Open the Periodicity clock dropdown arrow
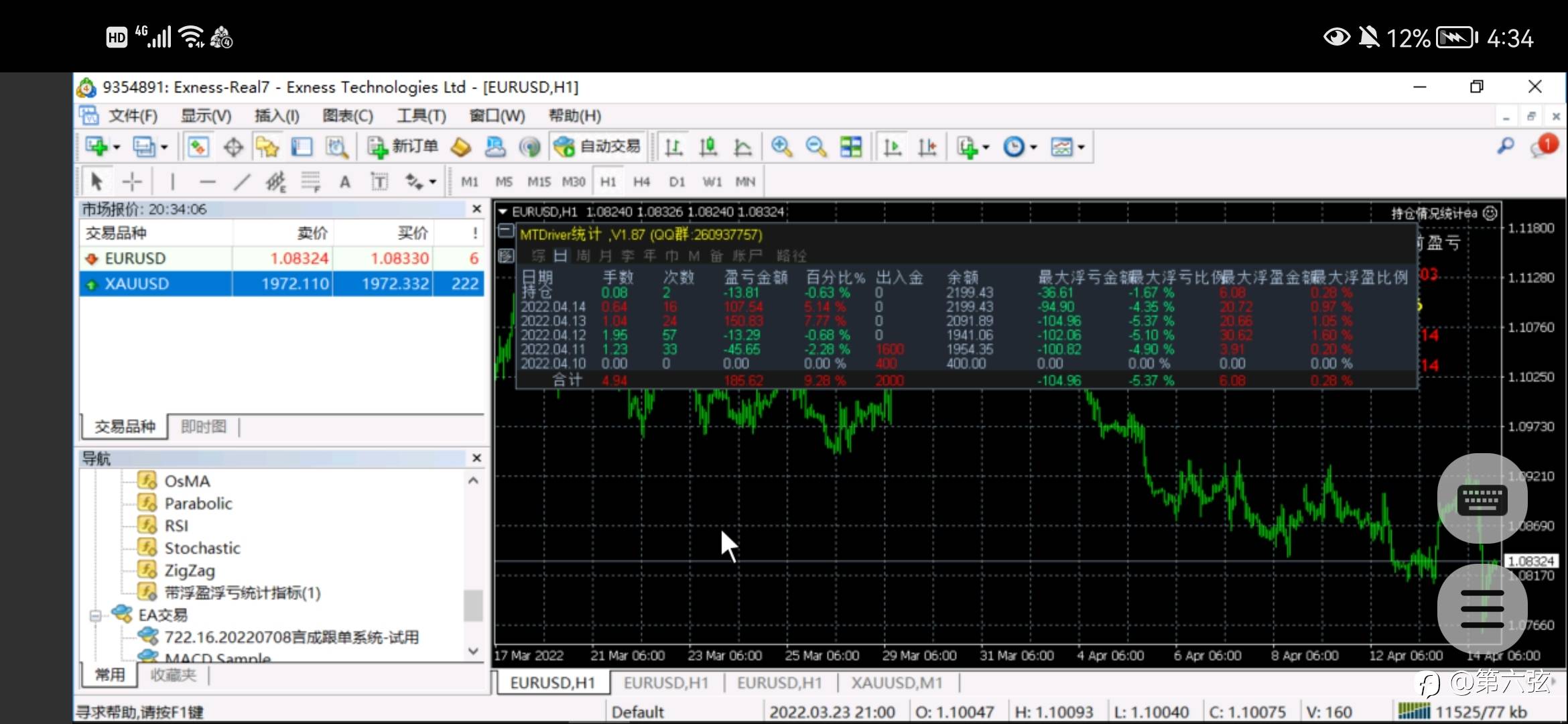1568x724 pixels. click(1033, 147)
